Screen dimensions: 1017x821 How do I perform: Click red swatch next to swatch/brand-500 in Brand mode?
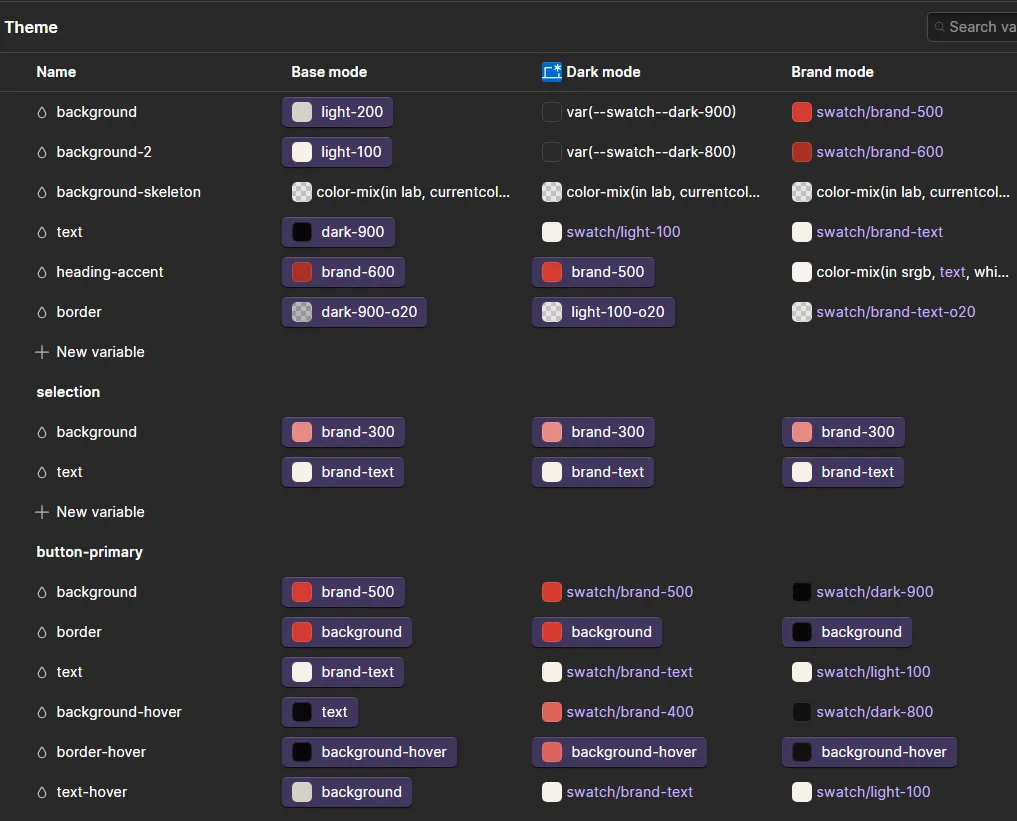pos(802,112)
